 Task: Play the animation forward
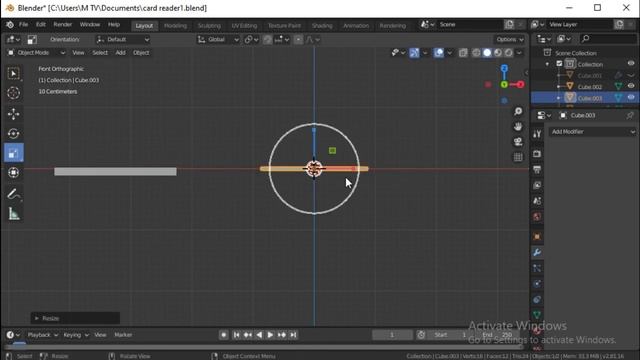[x=270, y=335]
